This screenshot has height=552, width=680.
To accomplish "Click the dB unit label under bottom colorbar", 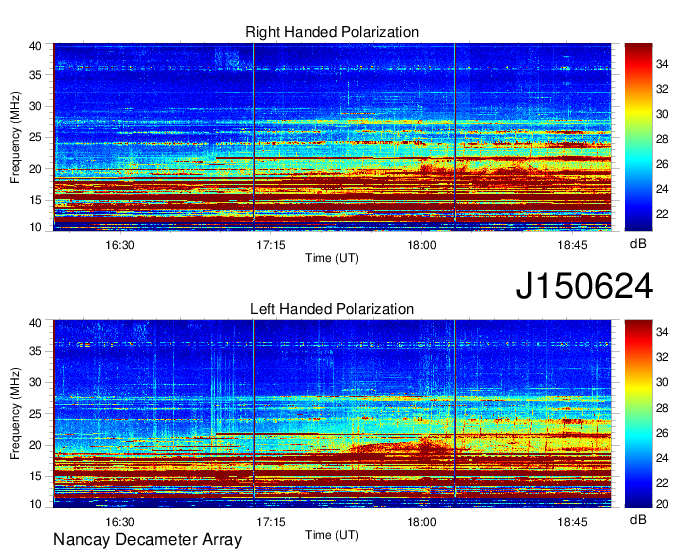I will [638, 520].
